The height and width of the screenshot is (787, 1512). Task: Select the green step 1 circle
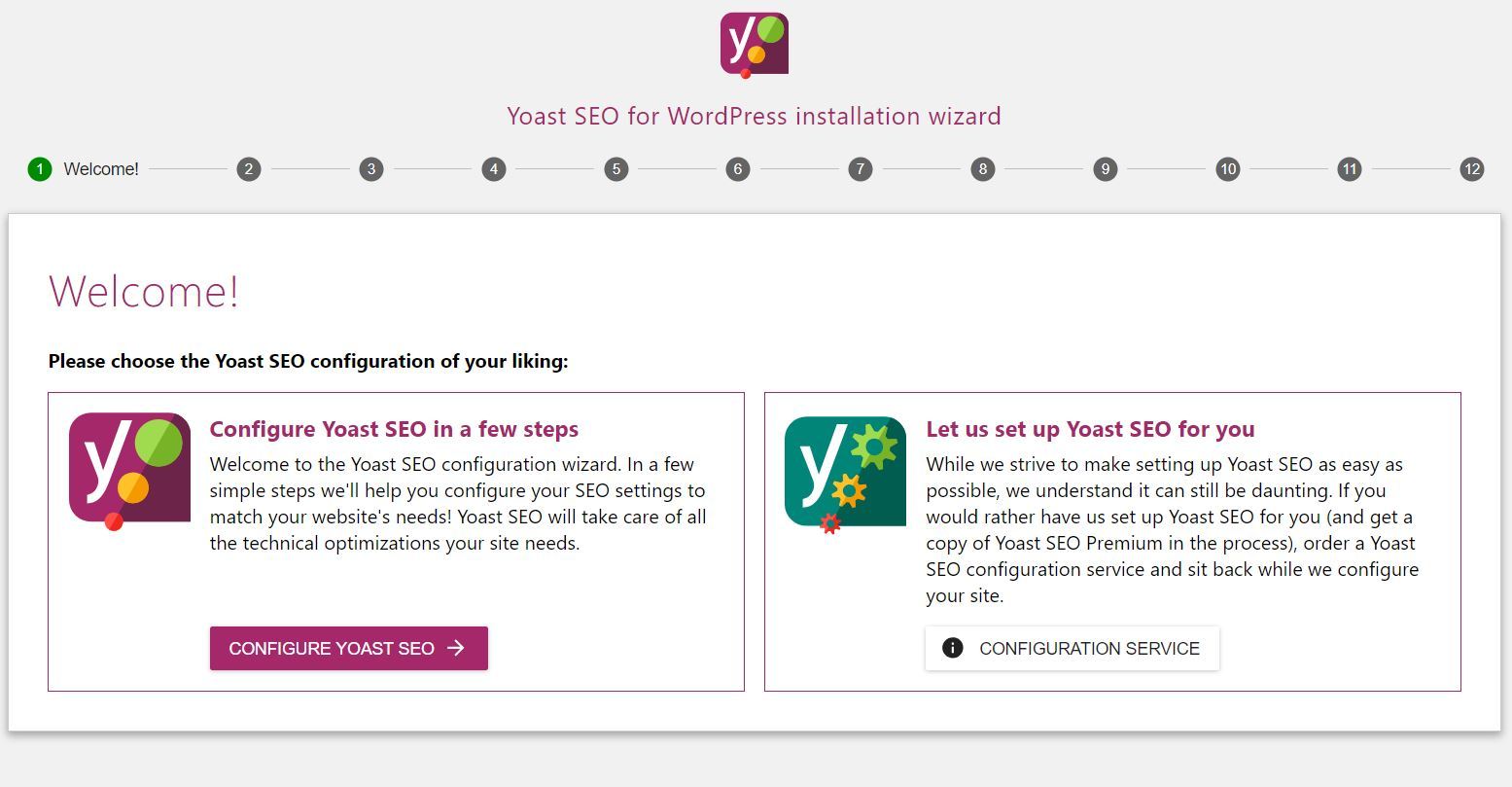[39, 169]
